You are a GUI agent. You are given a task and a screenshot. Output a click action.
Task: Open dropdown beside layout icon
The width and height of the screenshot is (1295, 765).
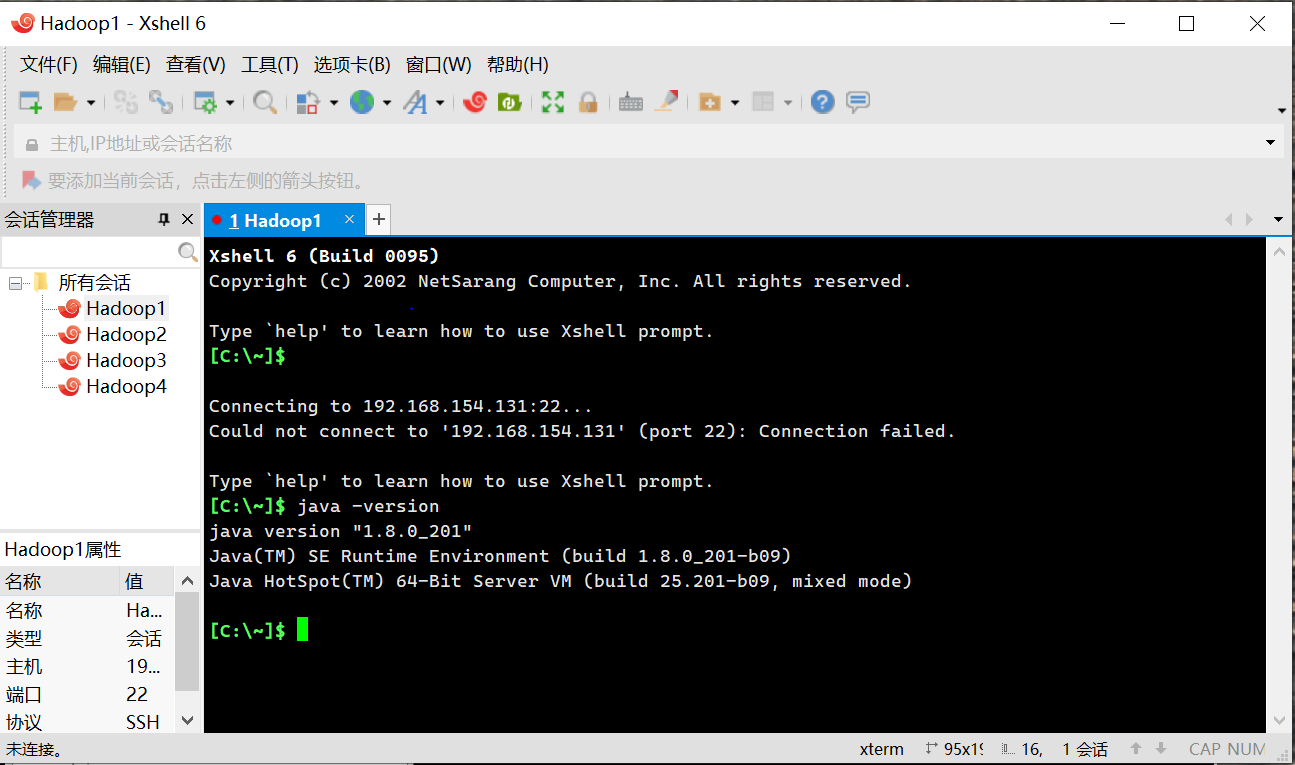click(788, 102)
